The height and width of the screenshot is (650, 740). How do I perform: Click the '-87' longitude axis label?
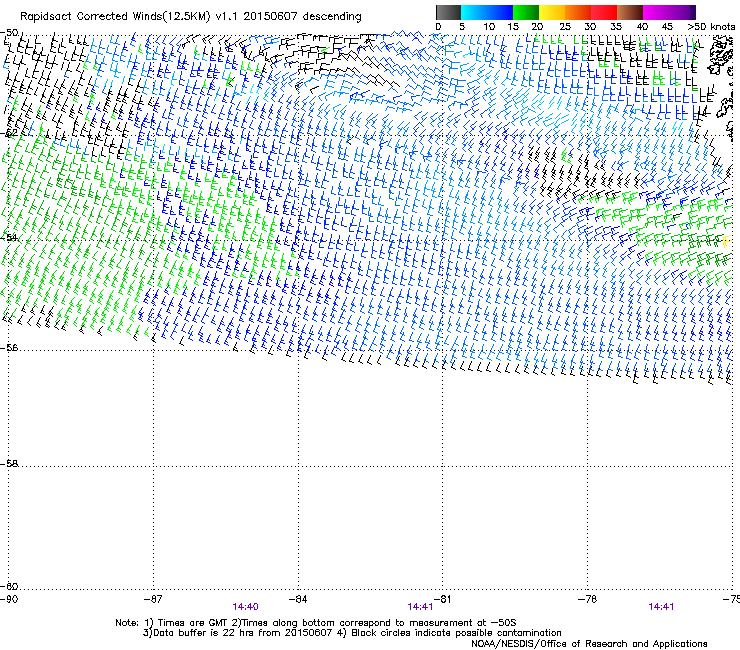click(153, 599)
